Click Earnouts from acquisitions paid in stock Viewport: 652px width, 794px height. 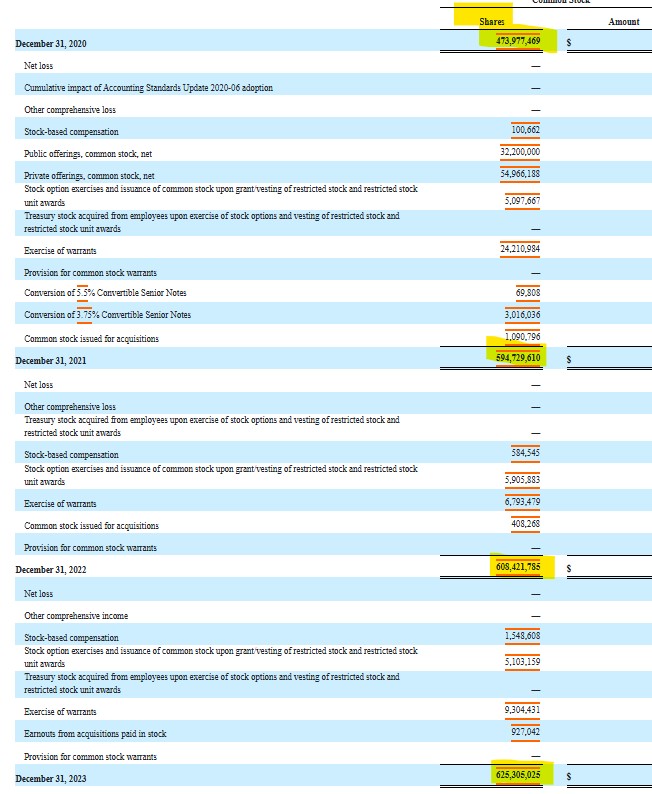point(95,734)
